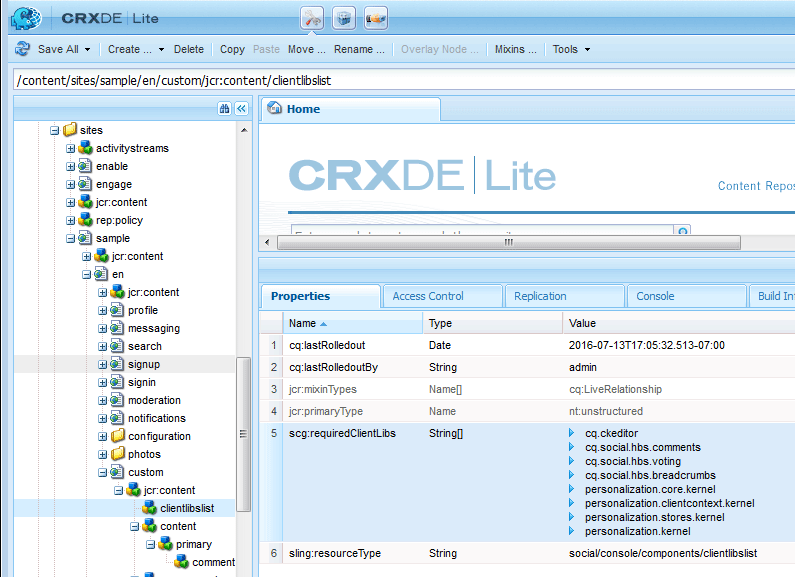The height and width of the screenshot is (577, 795).
Task: Expand the moderation tree node
Action: point(102,401)
